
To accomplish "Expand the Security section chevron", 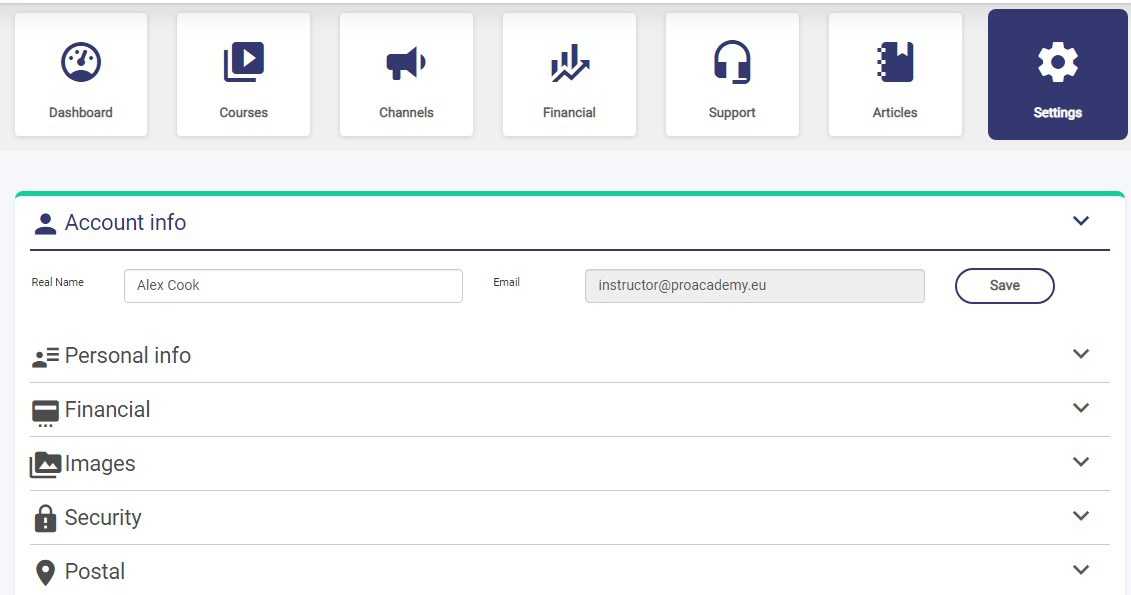I will tap(1080, 516).
